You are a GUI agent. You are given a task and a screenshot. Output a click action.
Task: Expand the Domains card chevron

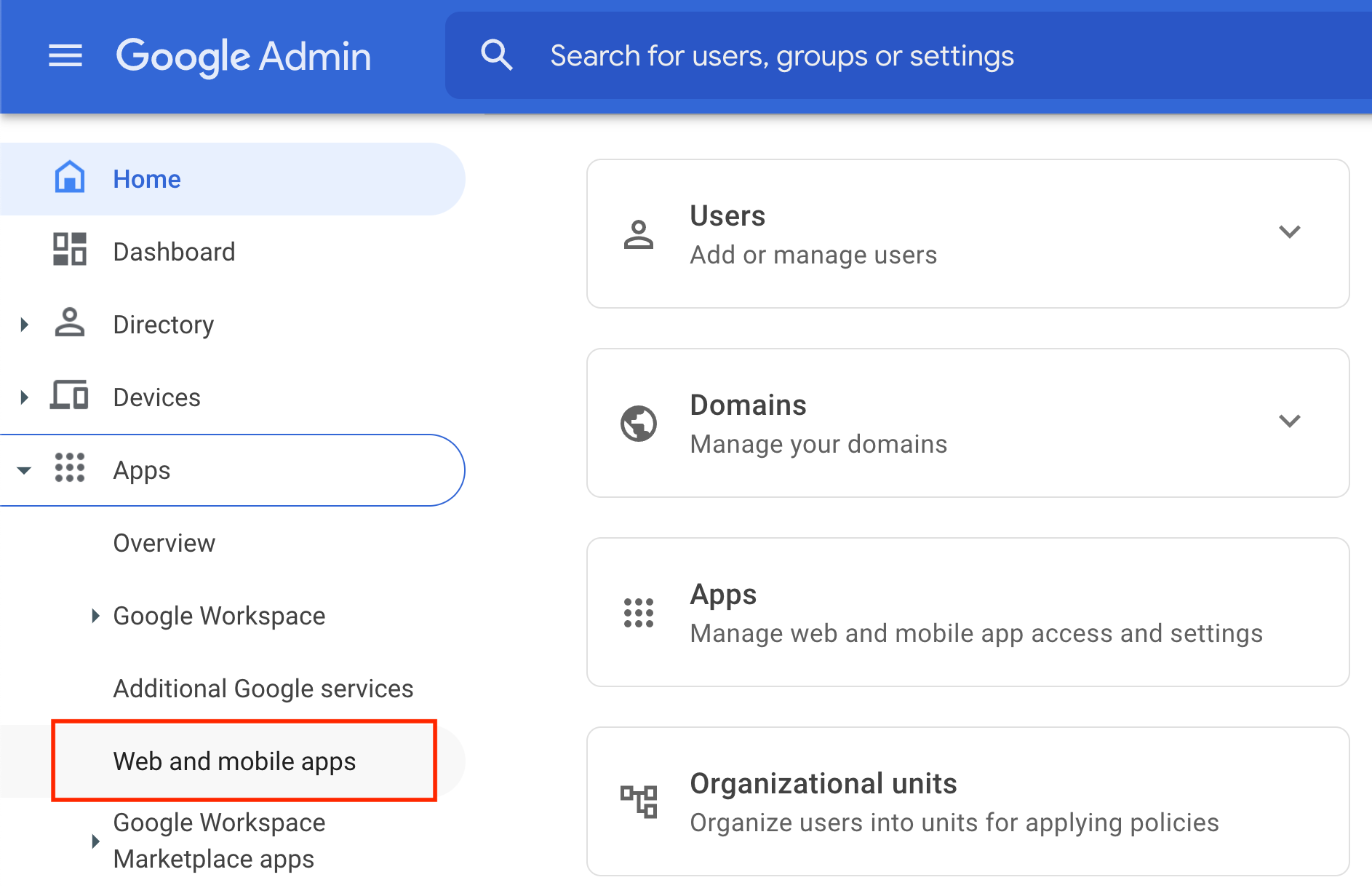coord(1290,421)
